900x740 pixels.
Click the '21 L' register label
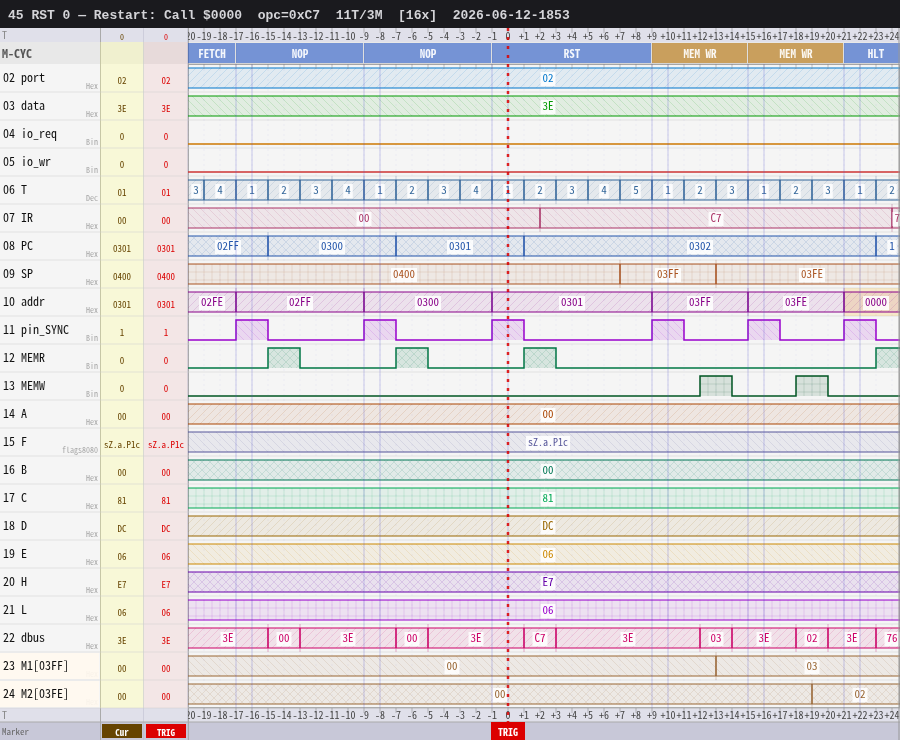15,610
